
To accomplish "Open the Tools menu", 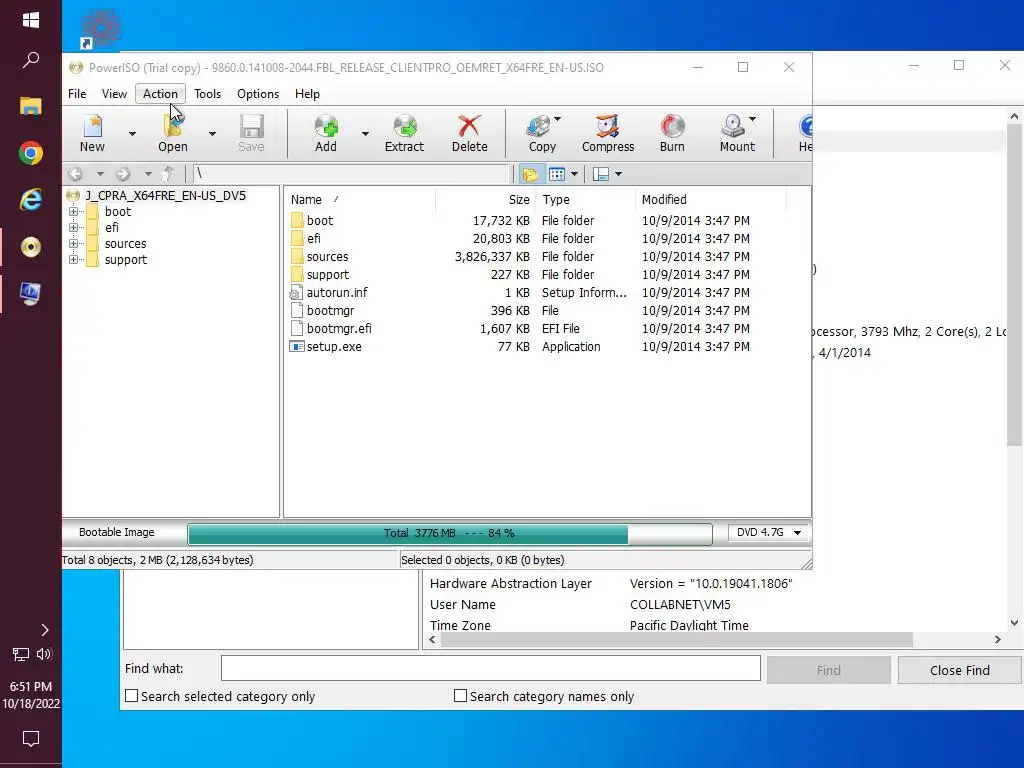I will pos(208,94).
